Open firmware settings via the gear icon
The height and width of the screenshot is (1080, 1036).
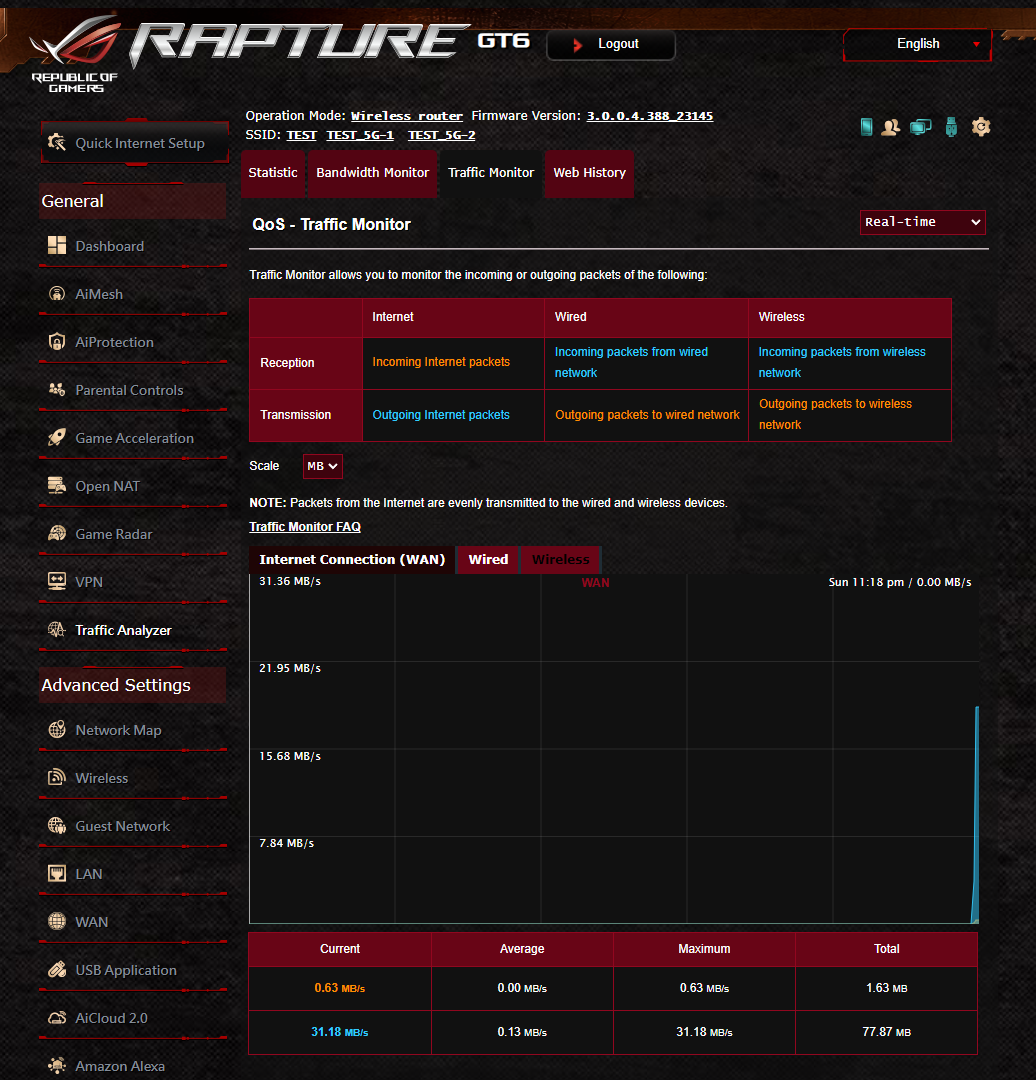pos(981,127)
